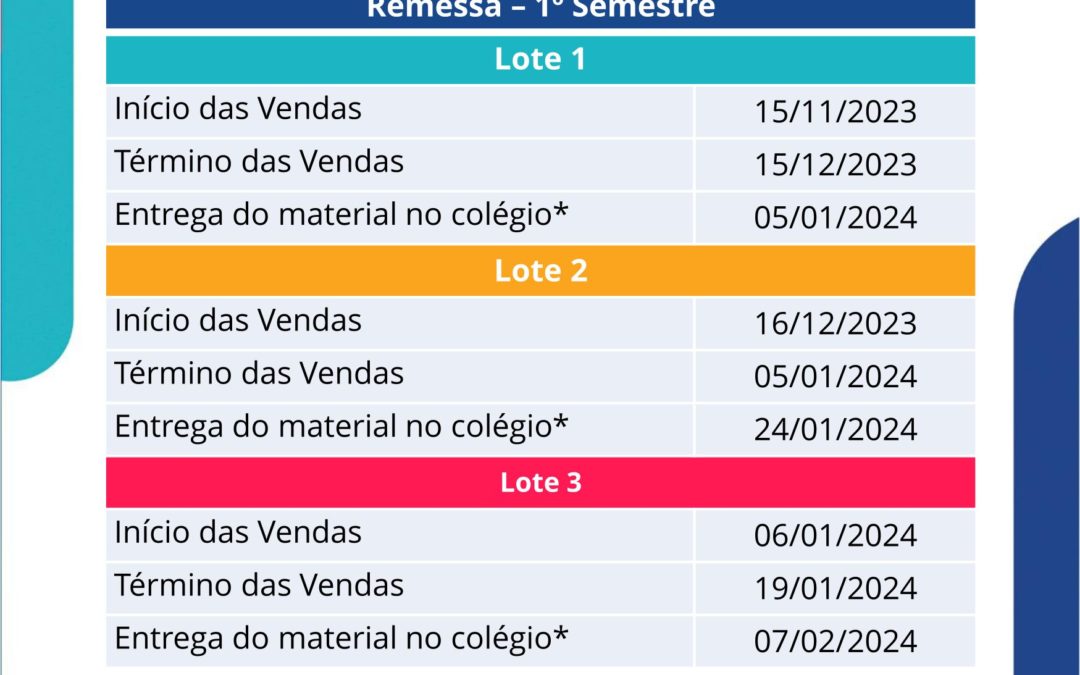Click Início das Vendas under Lote 2
The width and height of the screenshot is (1080, 675).
click(x=238, y=321)
